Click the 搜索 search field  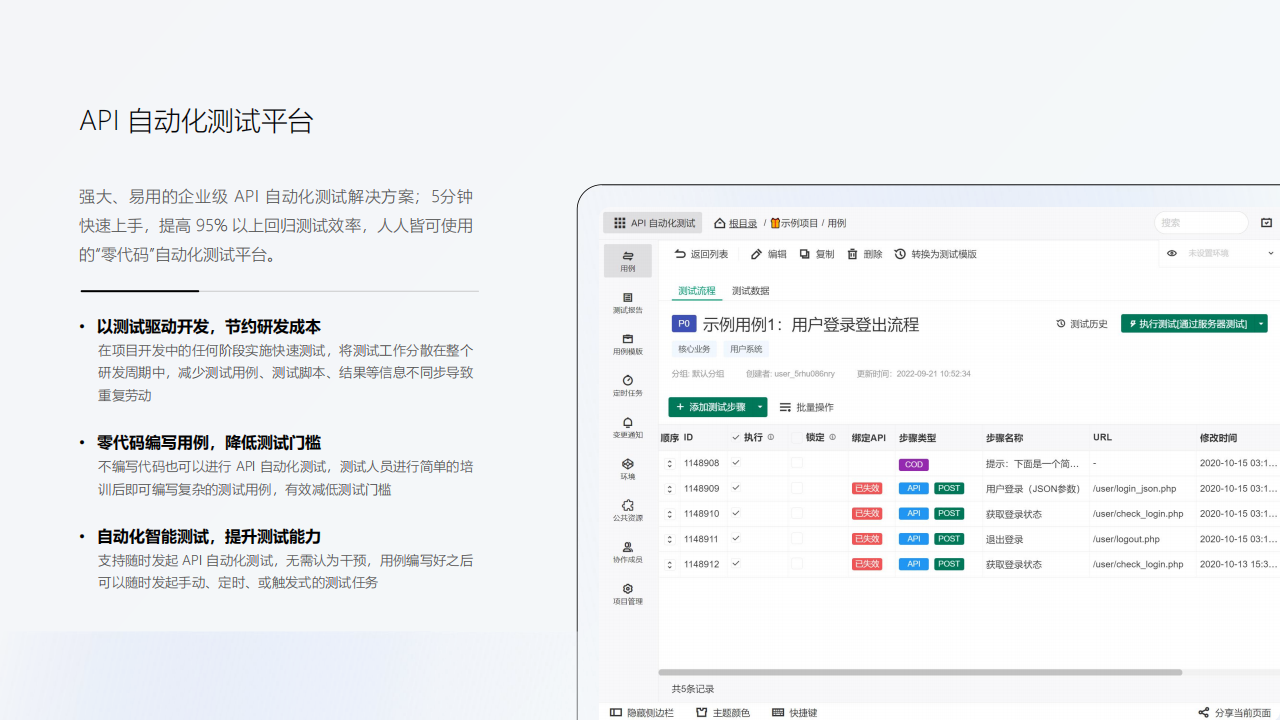coord(1200,223)
